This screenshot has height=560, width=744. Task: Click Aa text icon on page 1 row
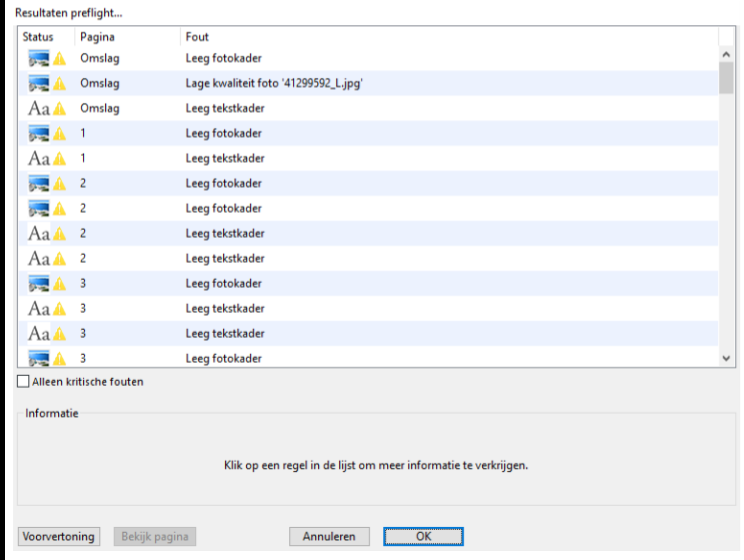pyautogui.click(x=39, y=159)
